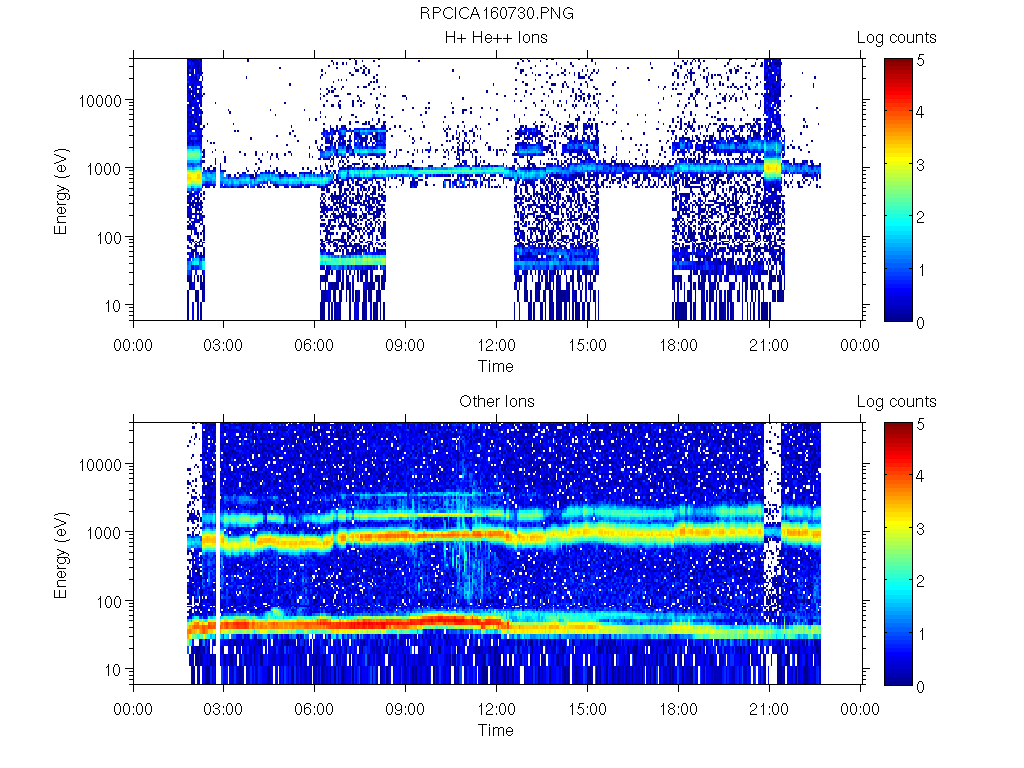Select the 21:00 time tick of Other Ions plot

769,709
